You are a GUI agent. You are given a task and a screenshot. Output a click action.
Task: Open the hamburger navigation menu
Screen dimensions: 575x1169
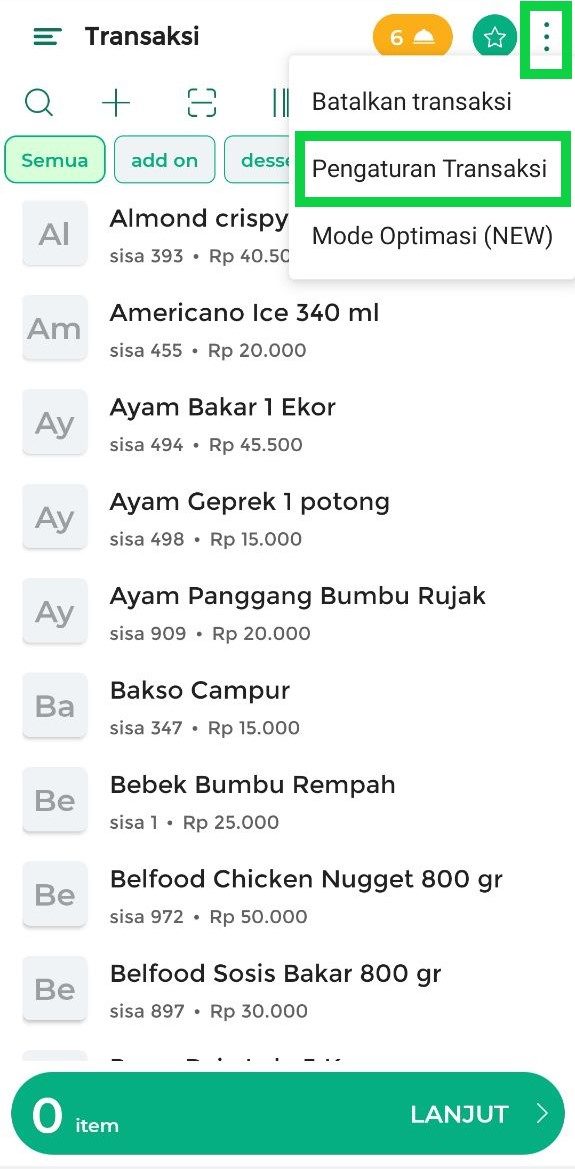coord(47,37)
